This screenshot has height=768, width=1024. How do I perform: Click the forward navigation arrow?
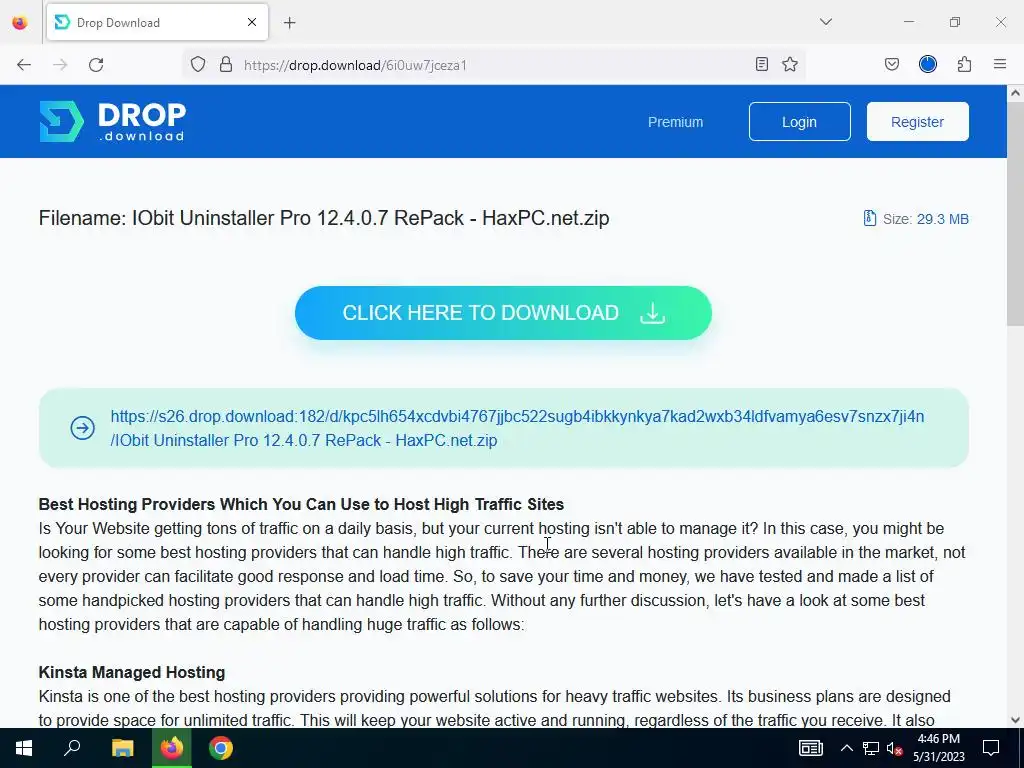pyautogui.click(x=60, y=65)
